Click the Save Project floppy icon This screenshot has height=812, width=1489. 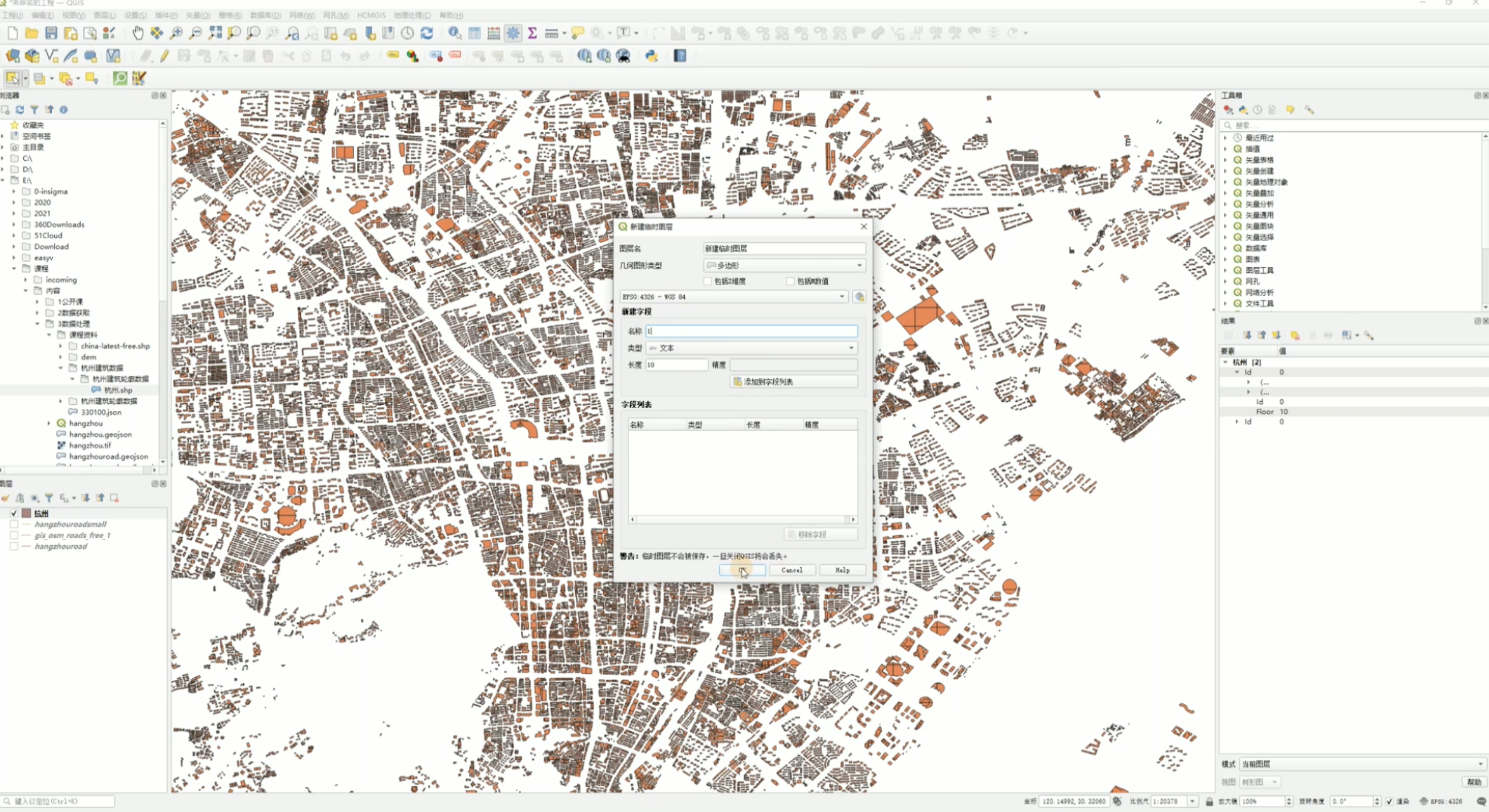tap(52, 33)
